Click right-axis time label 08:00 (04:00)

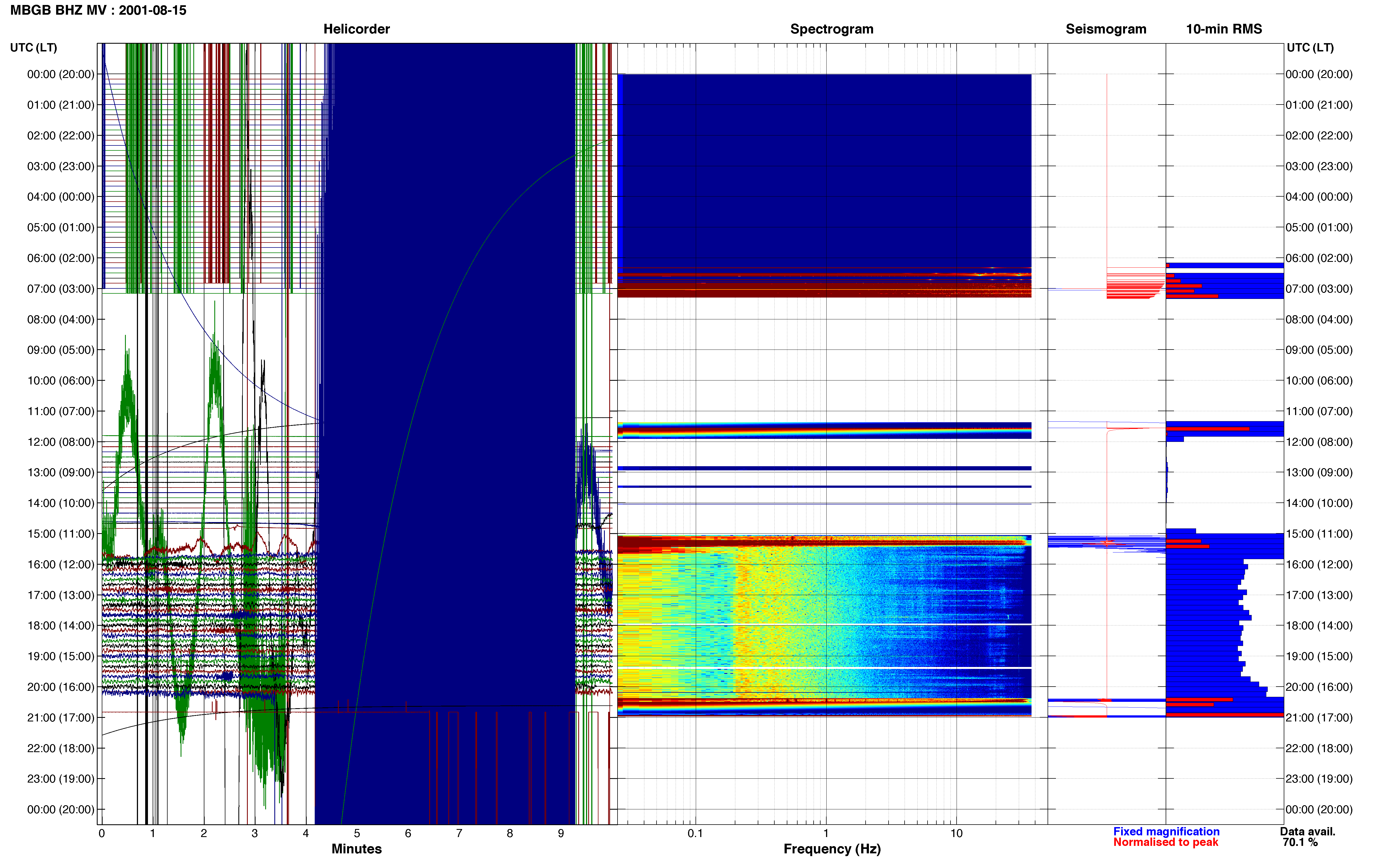coord(1319,319)
